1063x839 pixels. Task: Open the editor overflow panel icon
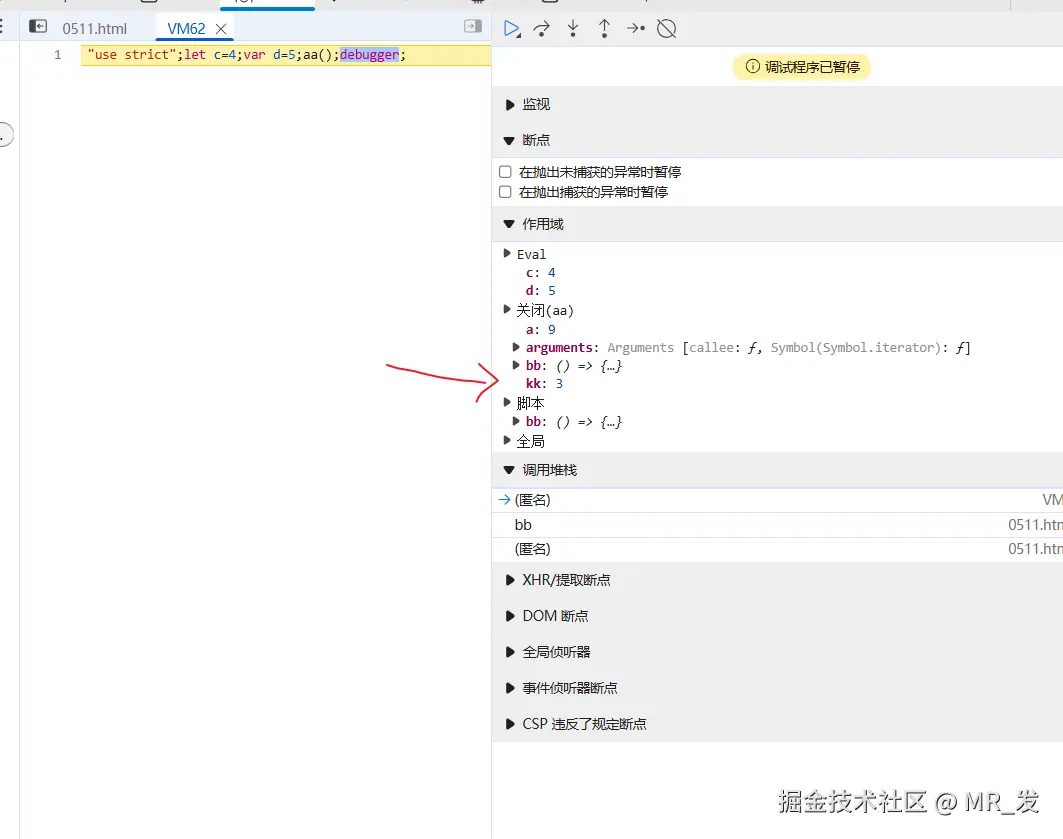tap(472, 27)
